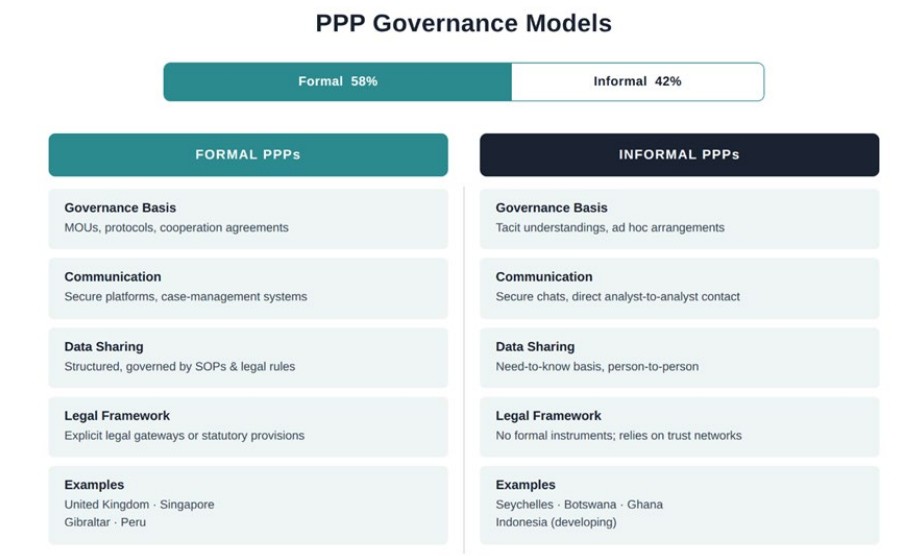Select the INFORMAL PPPs header
911x556 pixels.
point(679,155)
